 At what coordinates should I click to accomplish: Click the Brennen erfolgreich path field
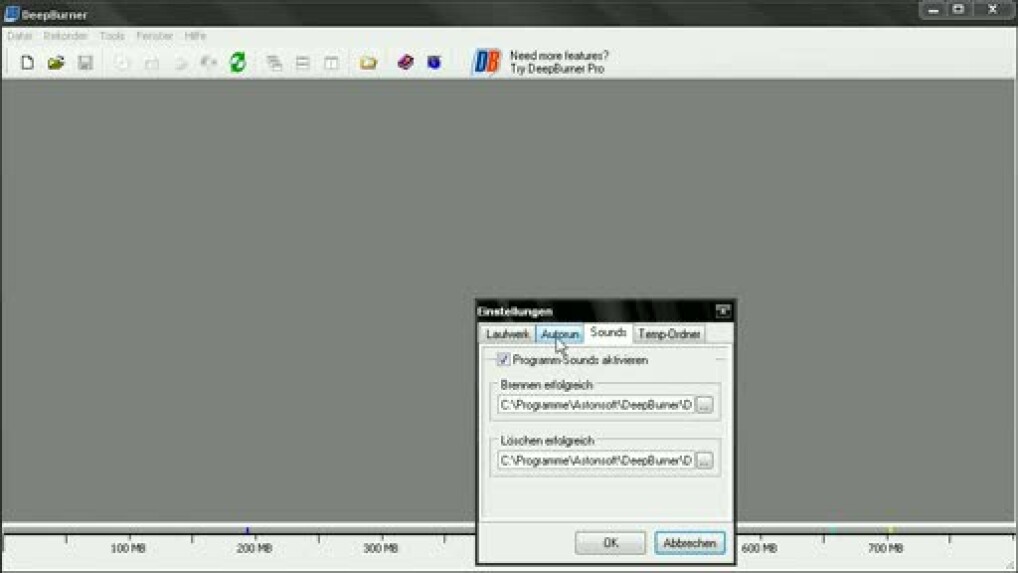[x=595, y=405]
